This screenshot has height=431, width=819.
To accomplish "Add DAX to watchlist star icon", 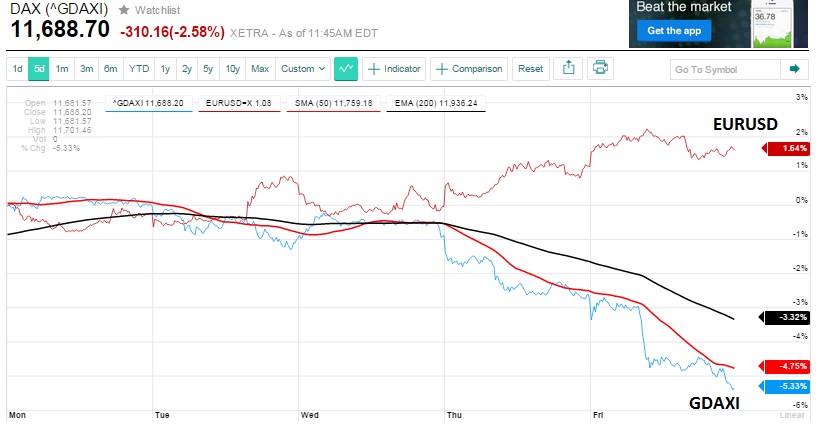I will [124, 10].
